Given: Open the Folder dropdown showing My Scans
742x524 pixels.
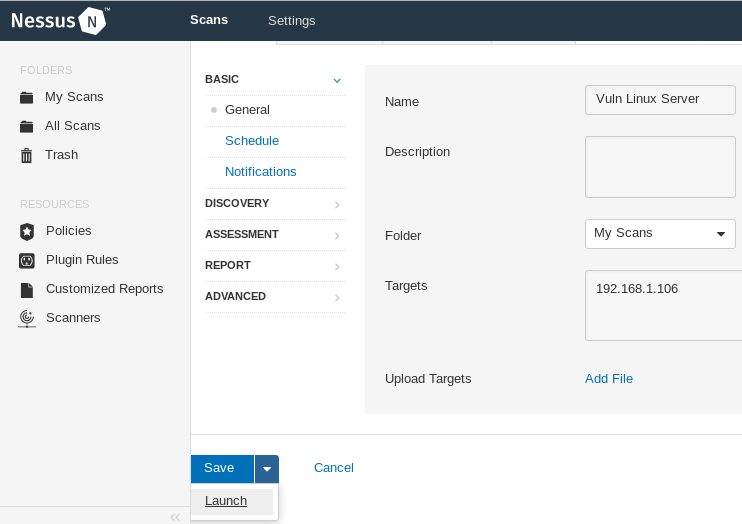Looking at the screenshot, I should click(660, 234).
